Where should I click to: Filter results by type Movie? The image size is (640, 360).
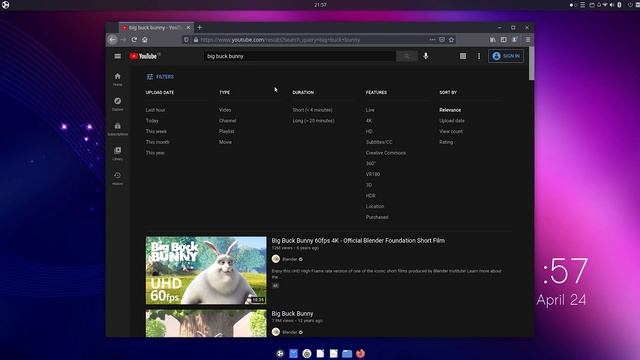[x=225, y=142]
